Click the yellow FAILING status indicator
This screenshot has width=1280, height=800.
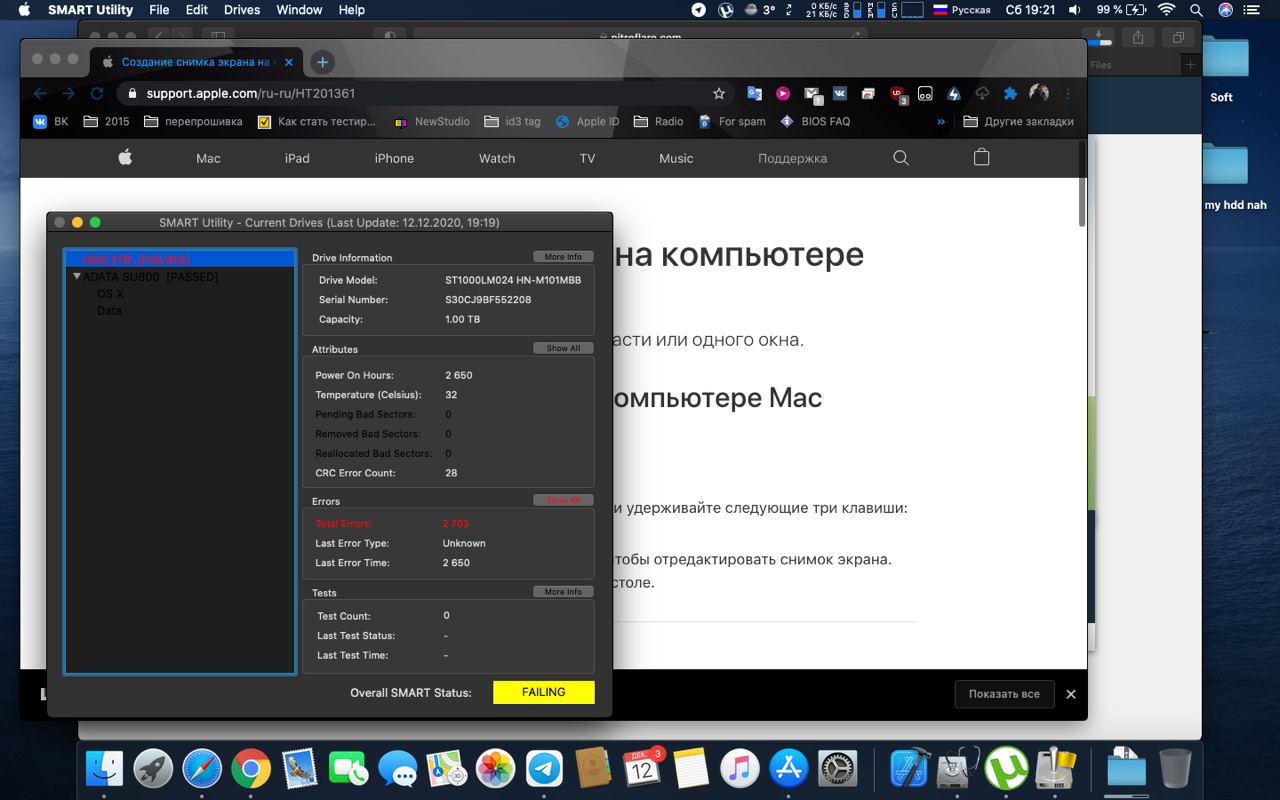544,692
